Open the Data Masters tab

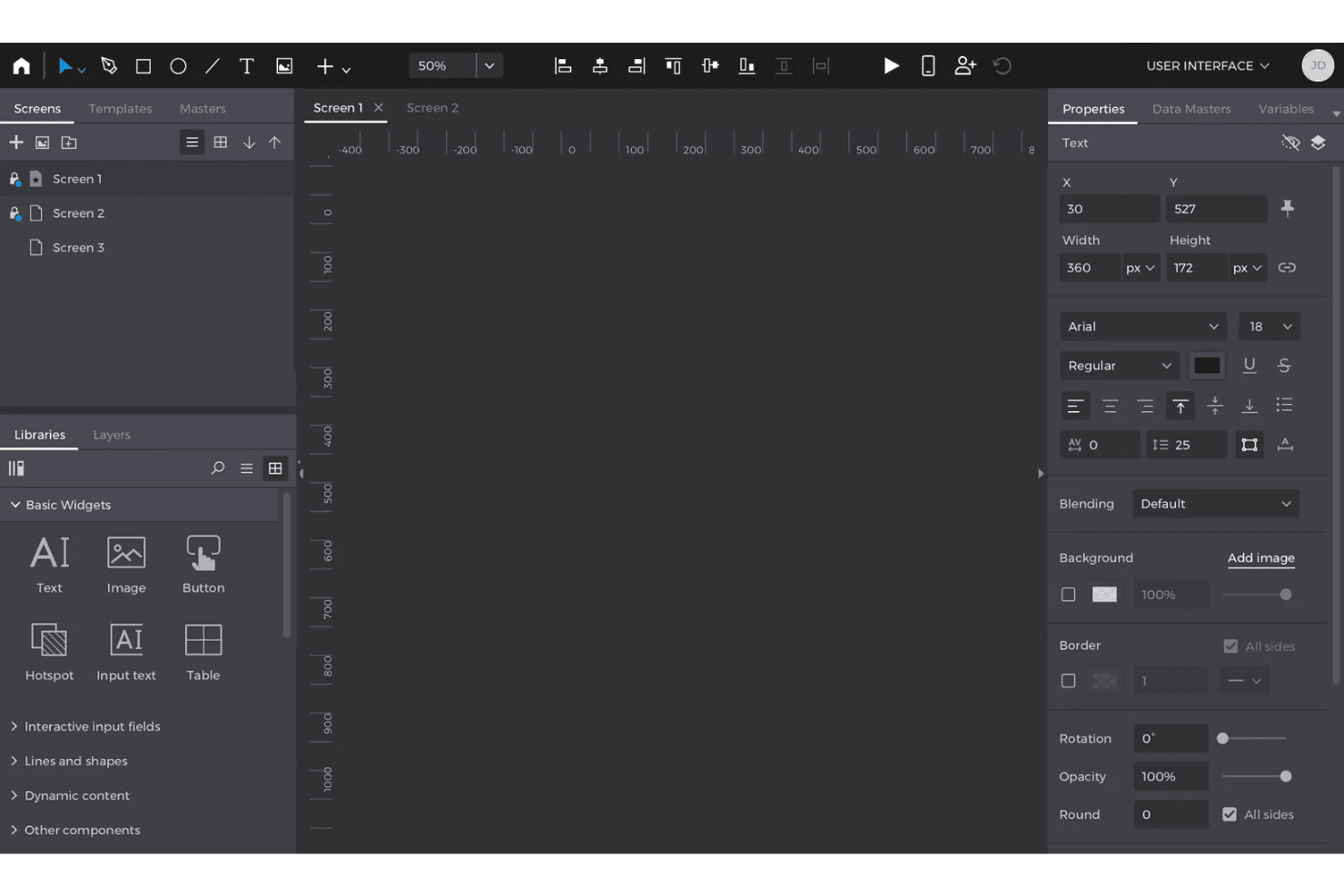tap(1191, 109)
